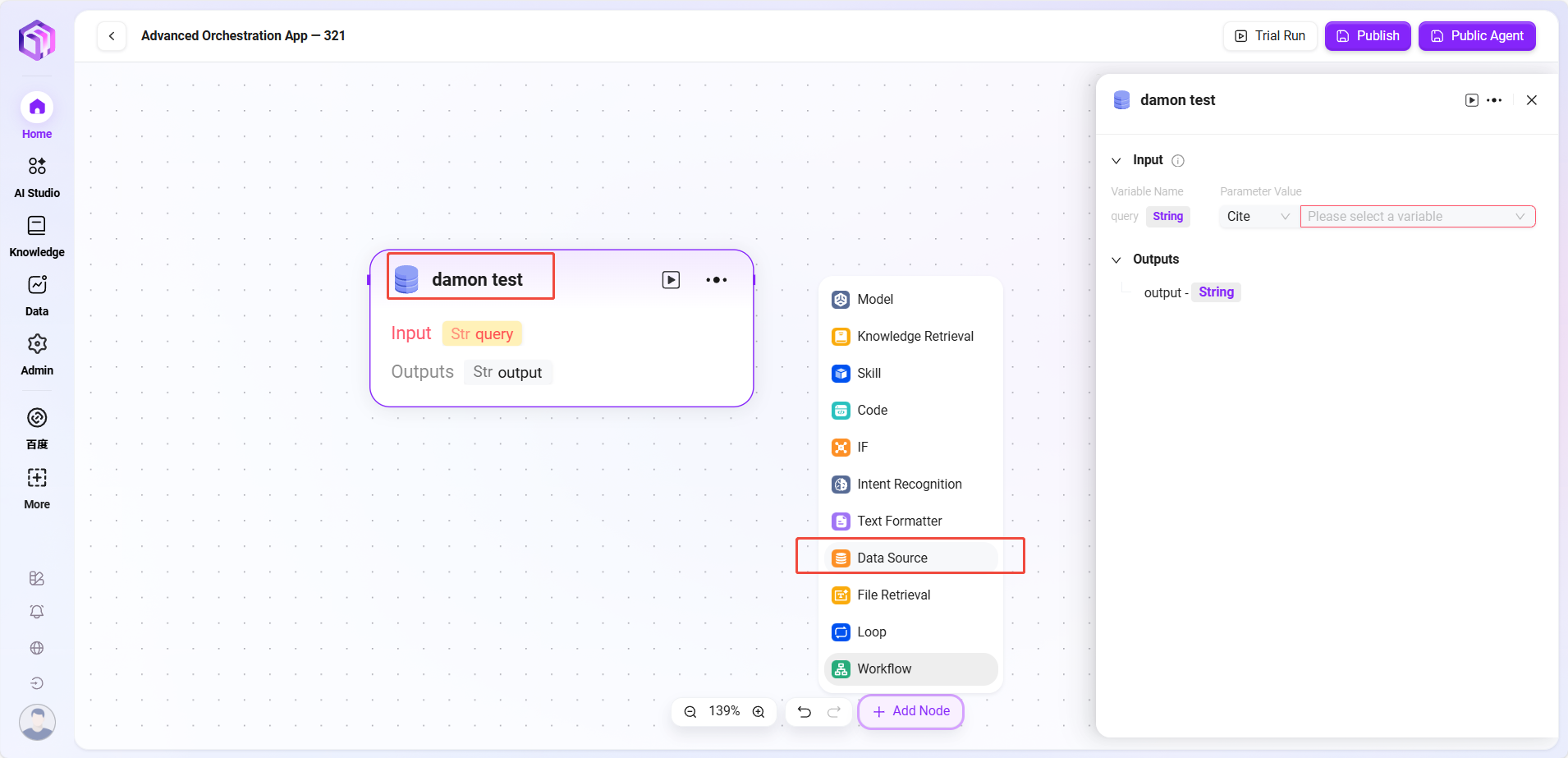Image resolution: width=1568 pixels, height=758 pixels.
Task: Open the damon test node's three-dot menu
Action: [716, 280]
